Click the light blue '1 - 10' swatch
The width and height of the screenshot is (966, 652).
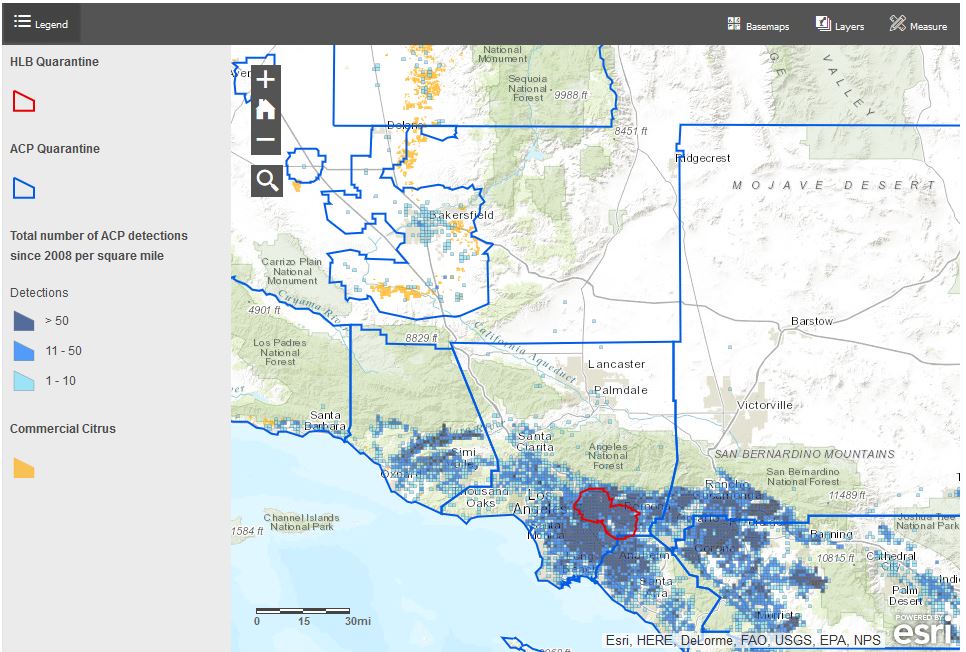[24, 381]
